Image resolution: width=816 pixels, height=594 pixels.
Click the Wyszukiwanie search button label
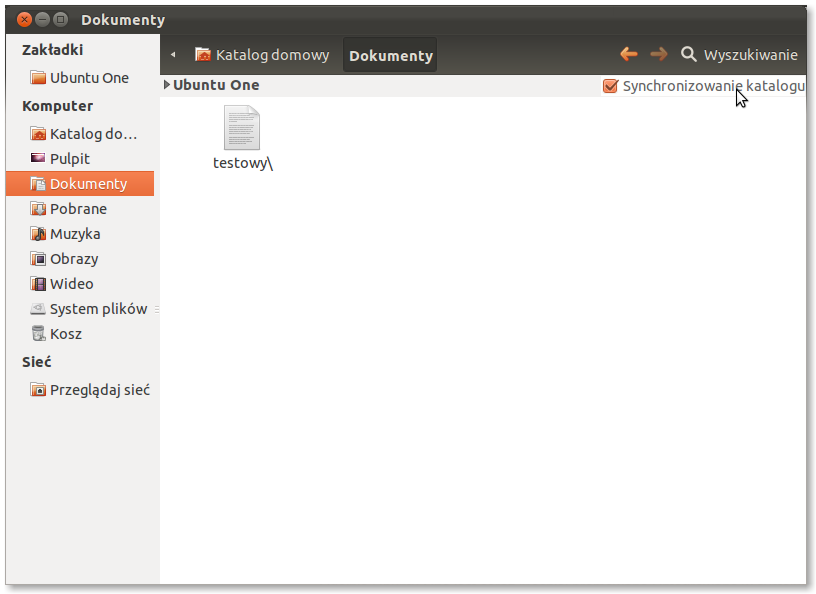750,55
